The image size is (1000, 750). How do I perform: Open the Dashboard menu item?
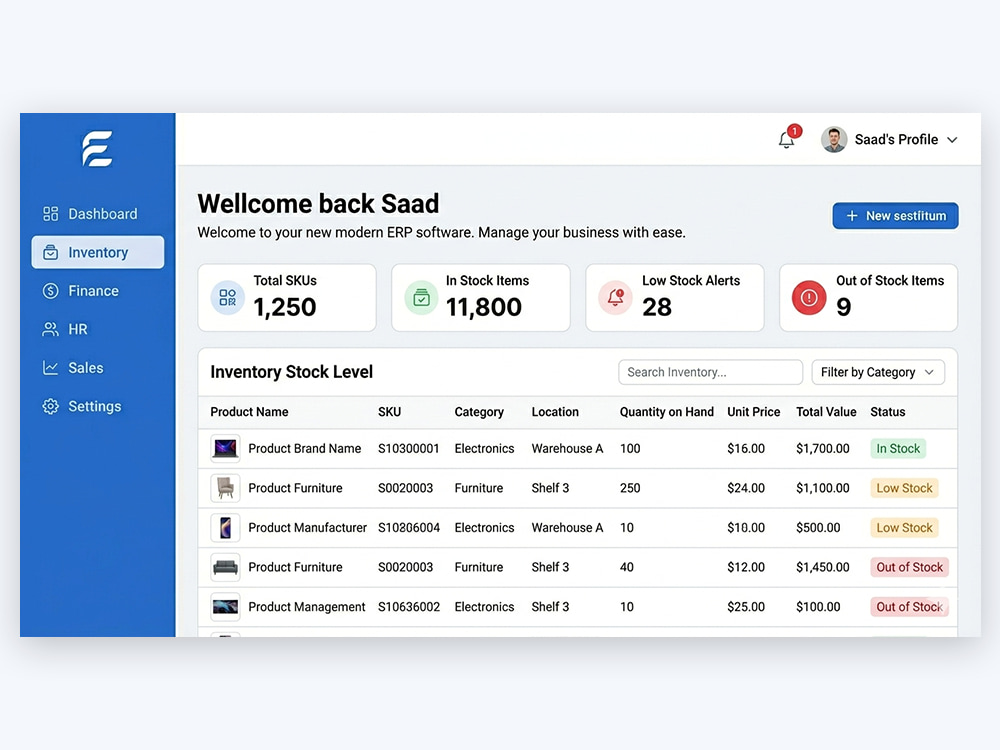point(98,214)
